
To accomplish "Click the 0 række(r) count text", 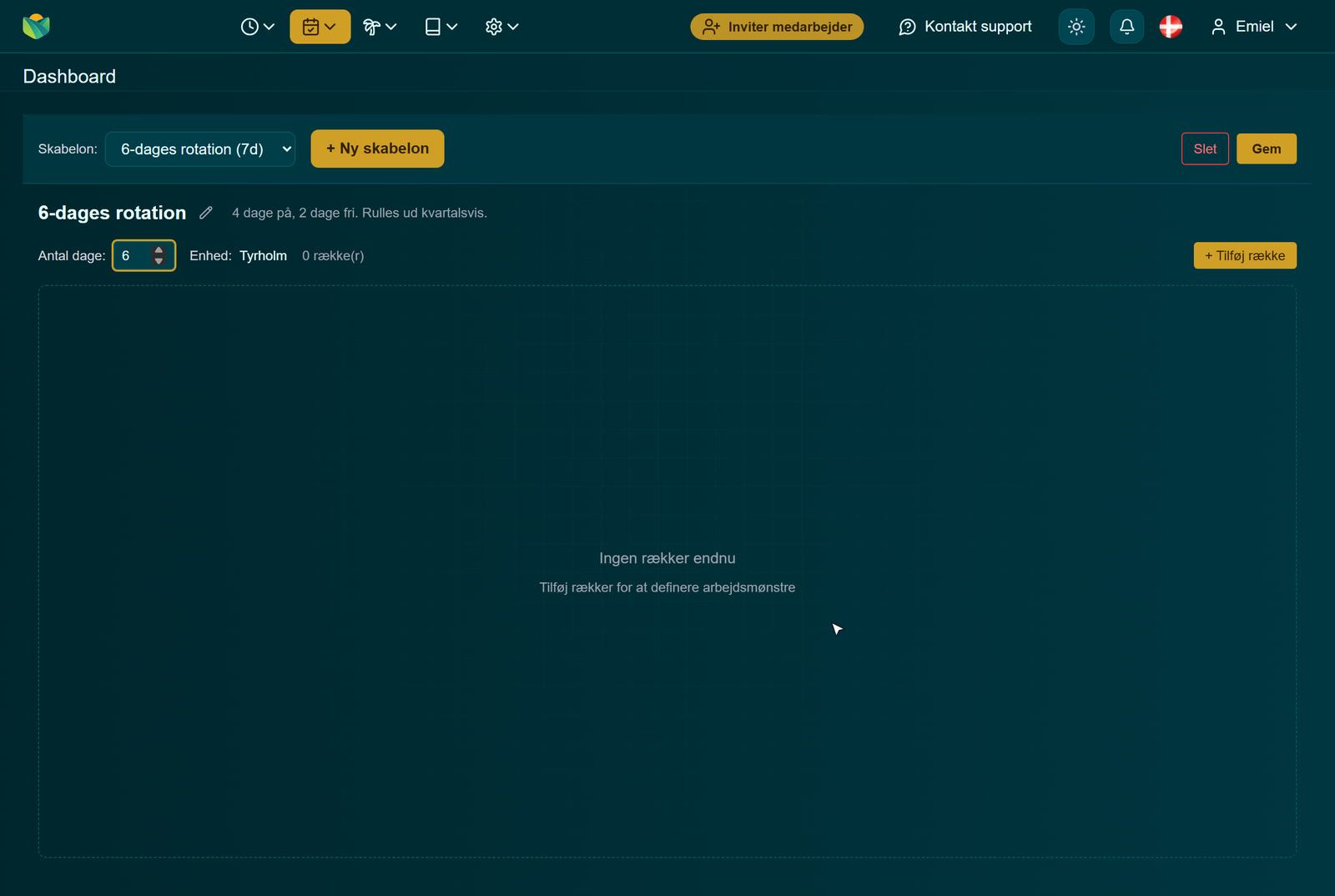I will tap(333, 256).
